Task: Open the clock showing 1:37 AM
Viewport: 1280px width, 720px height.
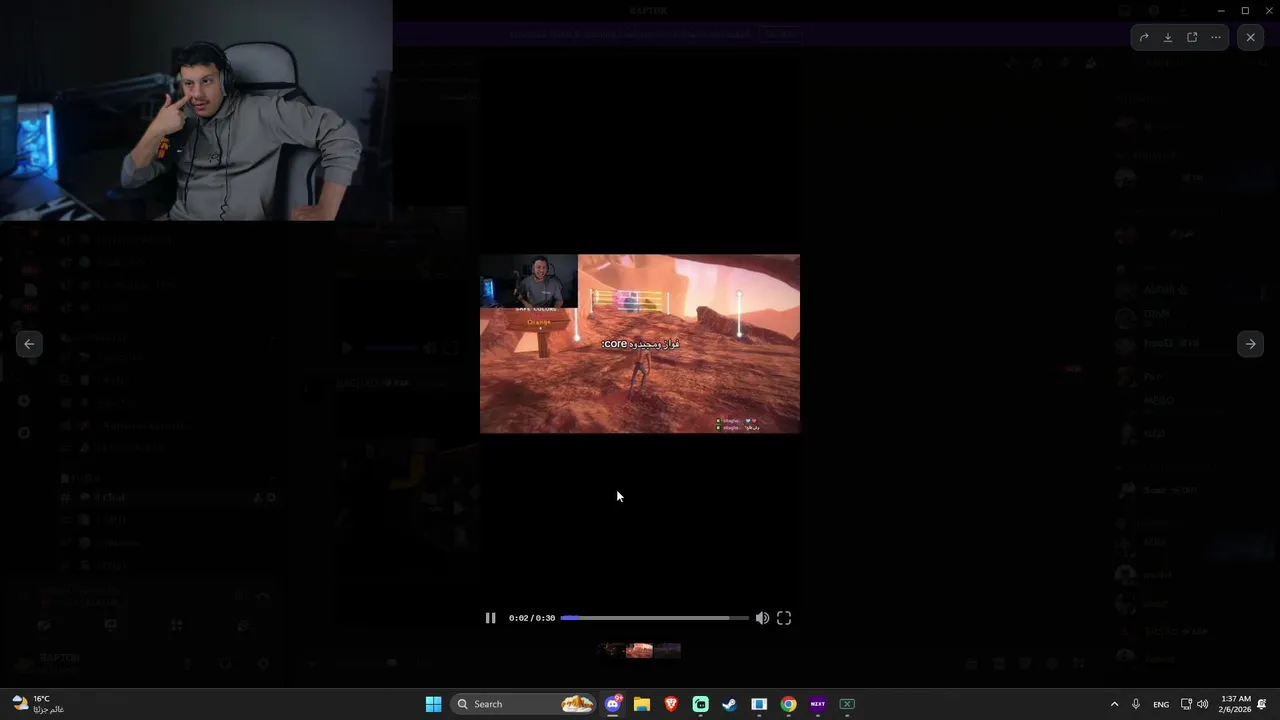Action: (1235, 704)
